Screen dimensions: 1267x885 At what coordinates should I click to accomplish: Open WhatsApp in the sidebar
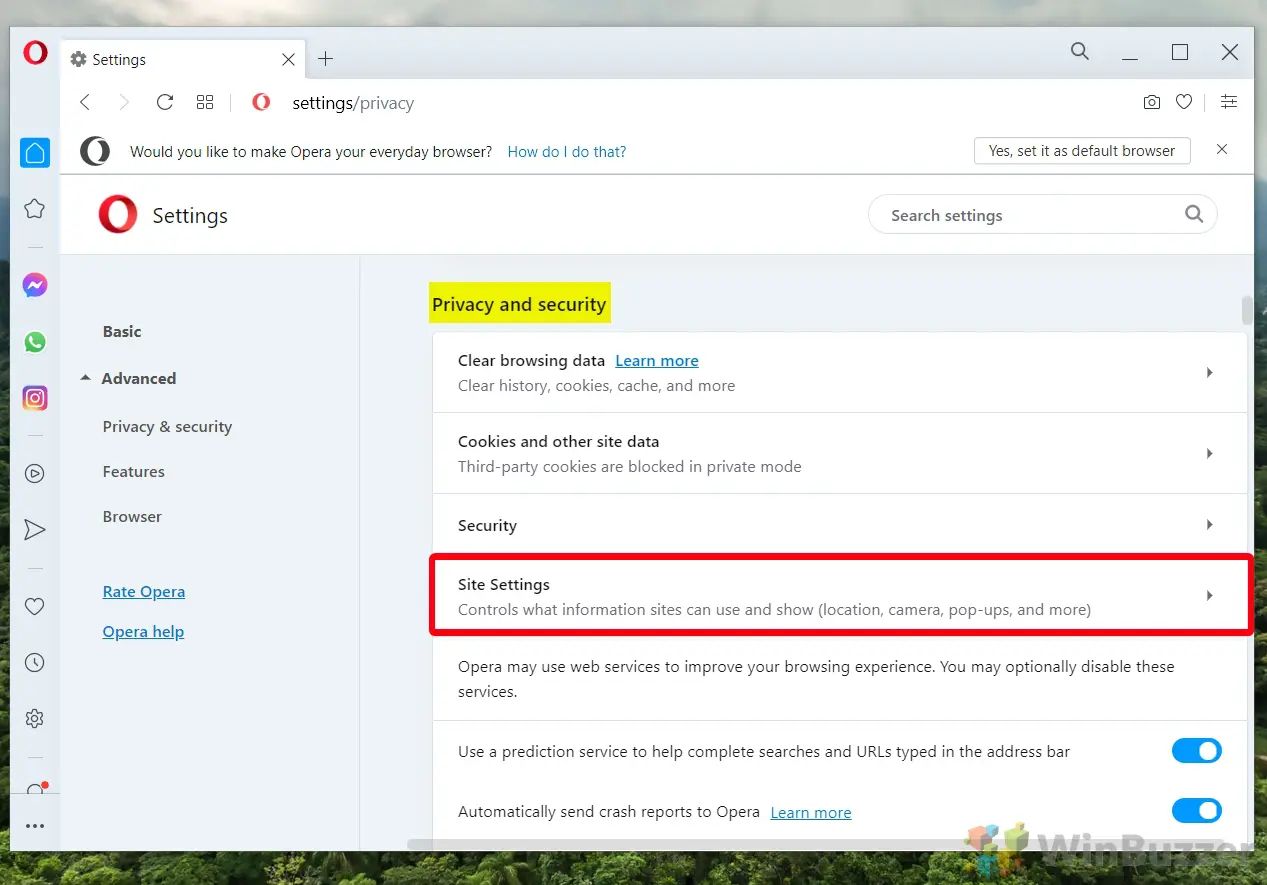coord(35,341)
